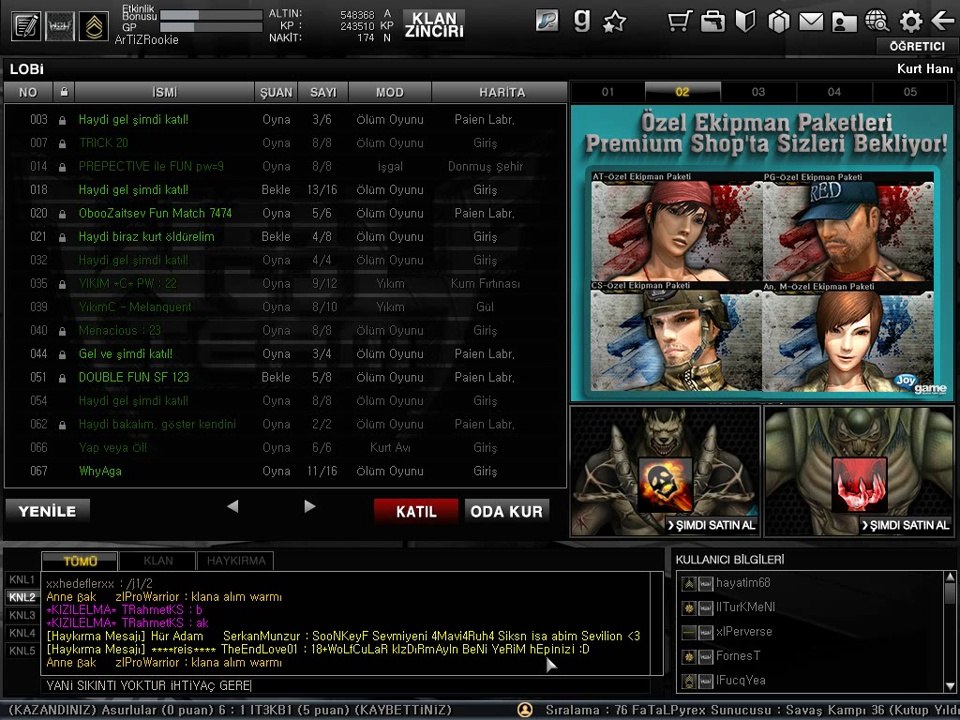Image resolution: width=960 pixels, height=720 pixels.
Task: Open the weapon briefcase inventory icon
Action: (x=713, y=21)
